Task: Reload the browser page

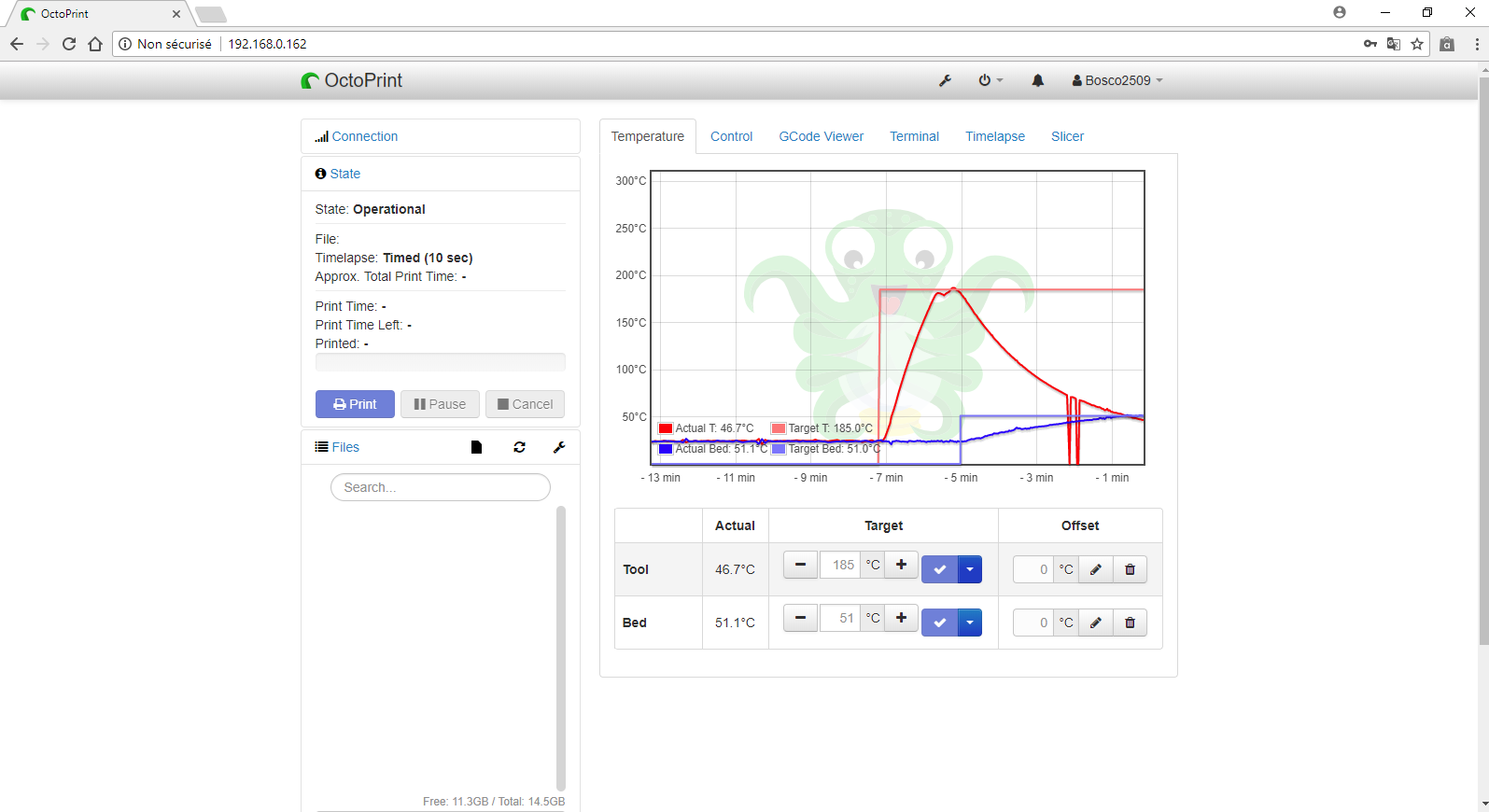Action: coord(69,44)
